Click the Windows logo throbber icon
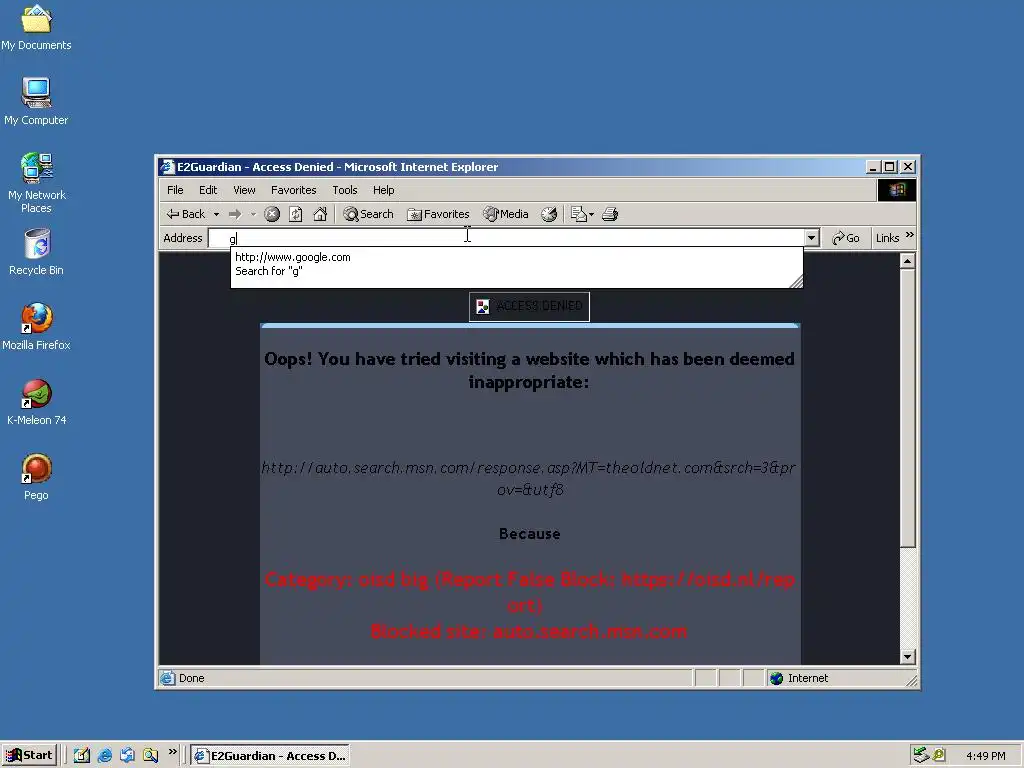 click(x=897, y=190)
